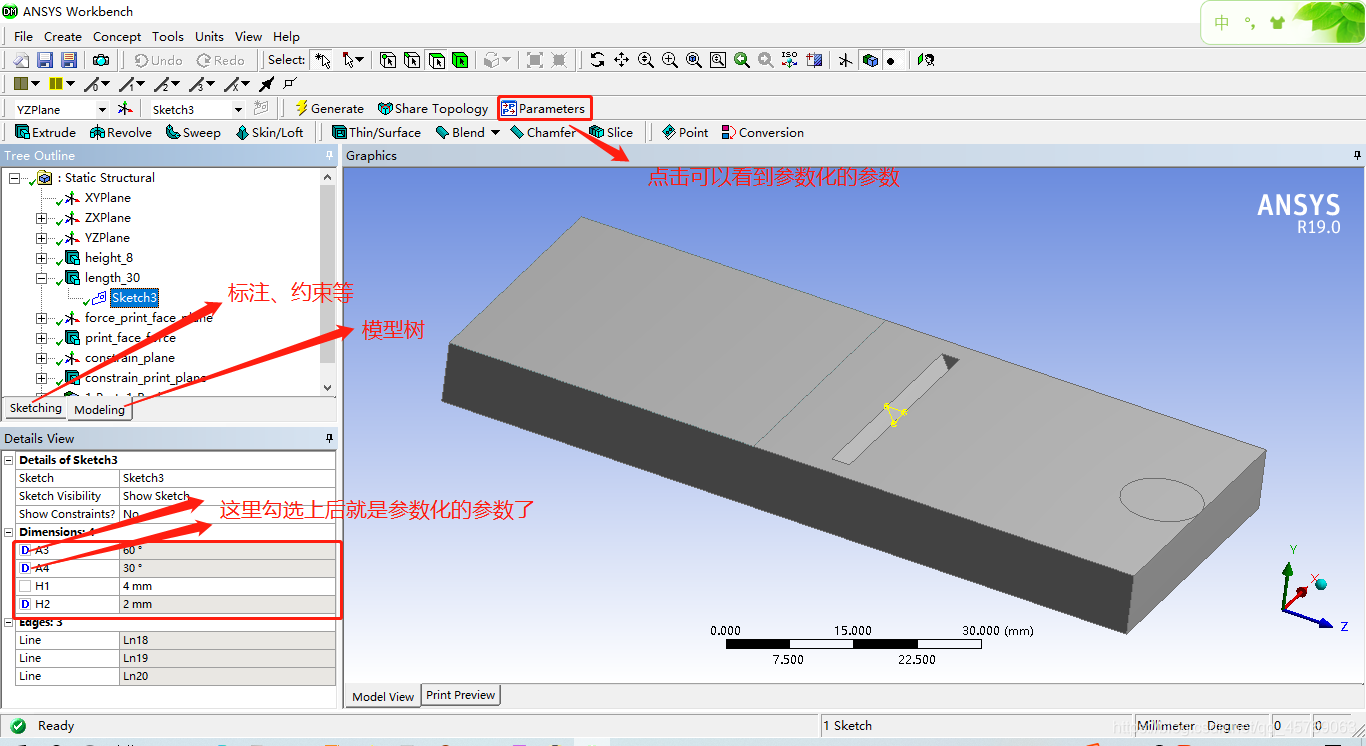Open the Create menu

point(63,36)
